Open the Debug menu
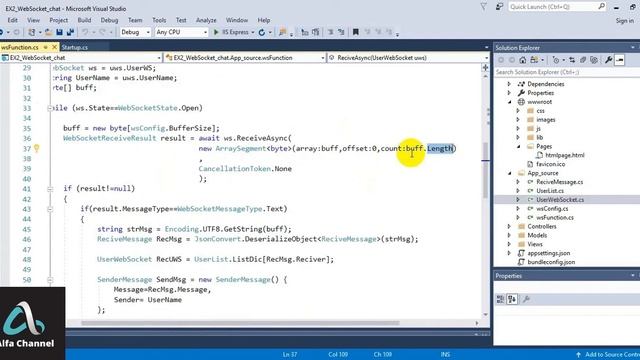The height and width of the screenshot is (360, 640). click(x=109, y=20)
